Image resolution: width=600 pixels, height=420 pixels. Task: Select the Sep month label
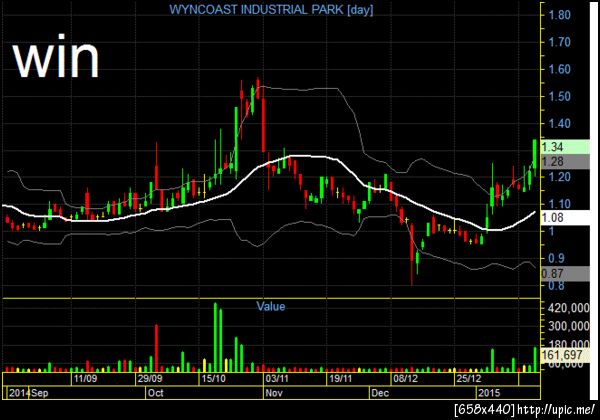click(40, 393)
